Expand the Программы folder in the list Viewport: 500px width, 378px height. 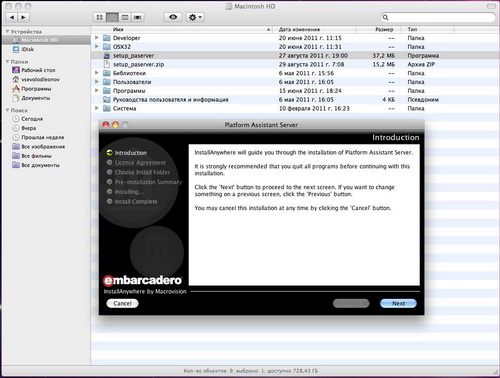coord(97,90)
